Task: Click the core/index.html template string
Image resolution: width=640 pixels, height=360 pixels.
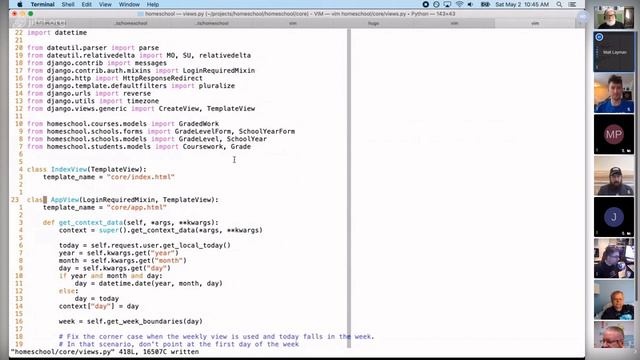Action: 141,177
